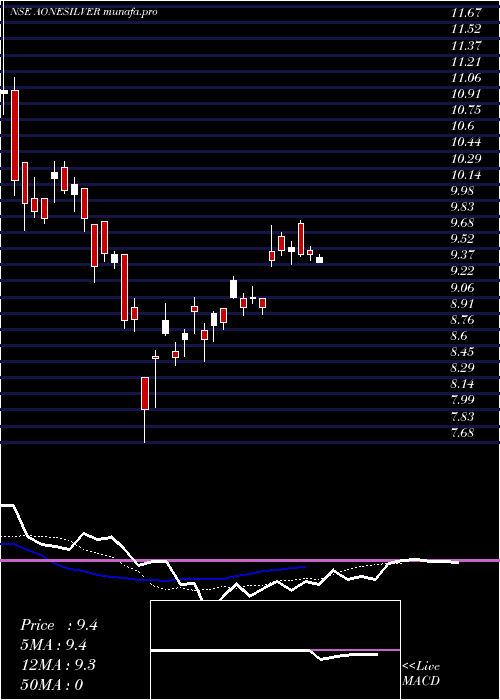Click the 10.14 price axis label
500x700 pixels.
[466, 175]
